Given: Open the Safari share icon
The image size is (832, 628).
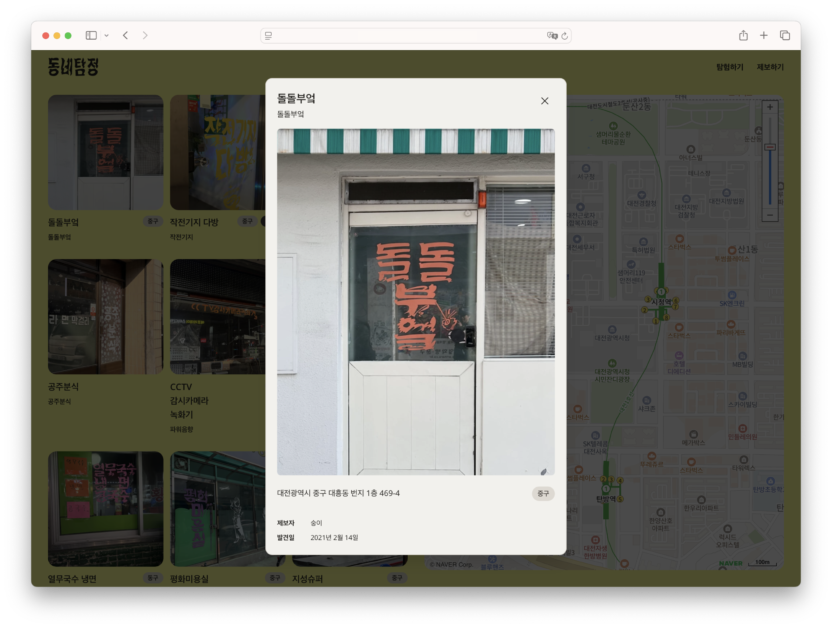Looking at the screenshot, I should pos(743,35).
